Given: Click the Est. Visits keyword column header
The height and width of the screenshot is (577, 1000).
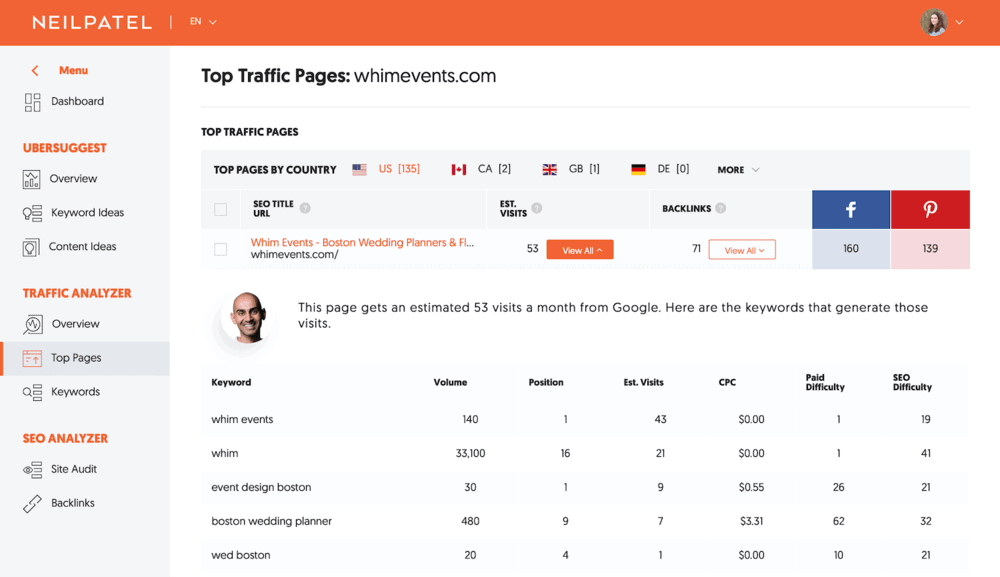Looking at the screenshot, I should (643, 383).
